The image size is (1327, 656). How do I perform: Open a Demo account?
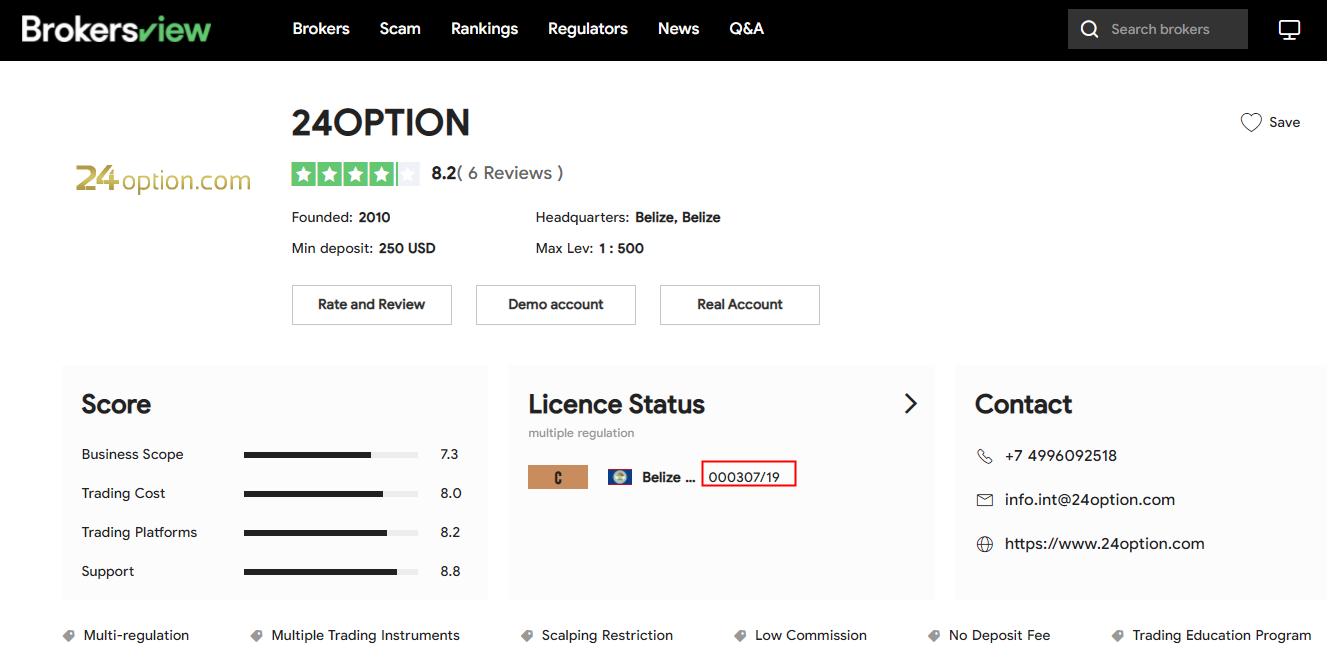pyautogui.click(x=556, y=305)
